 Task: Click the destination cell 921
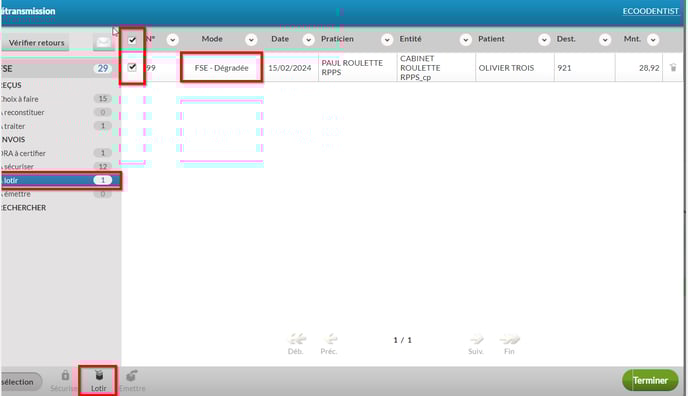(x=584, y=68)
